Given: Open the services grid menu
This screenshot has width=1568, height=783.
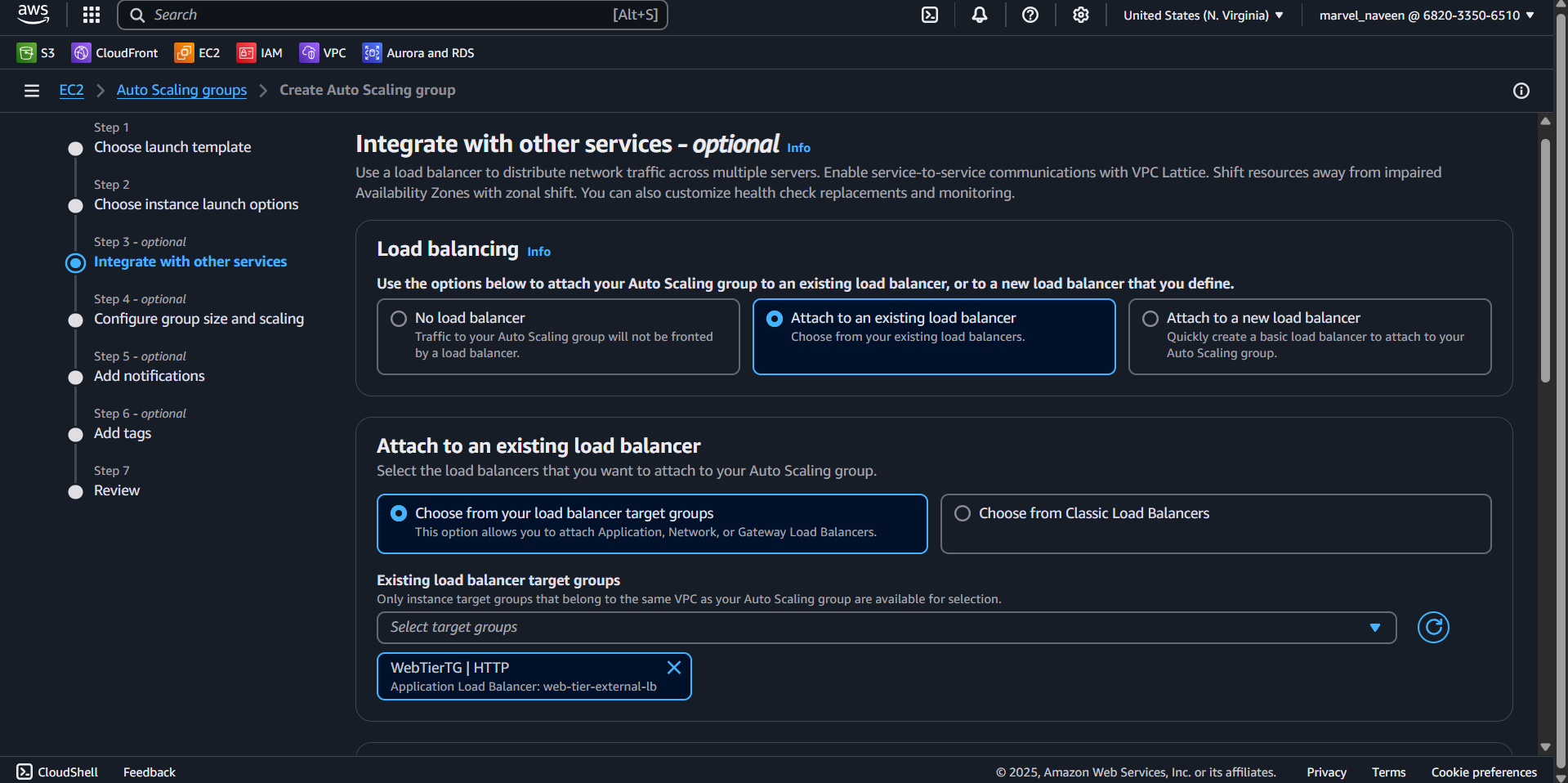Looking at the screenshot, I should (92, 15).
